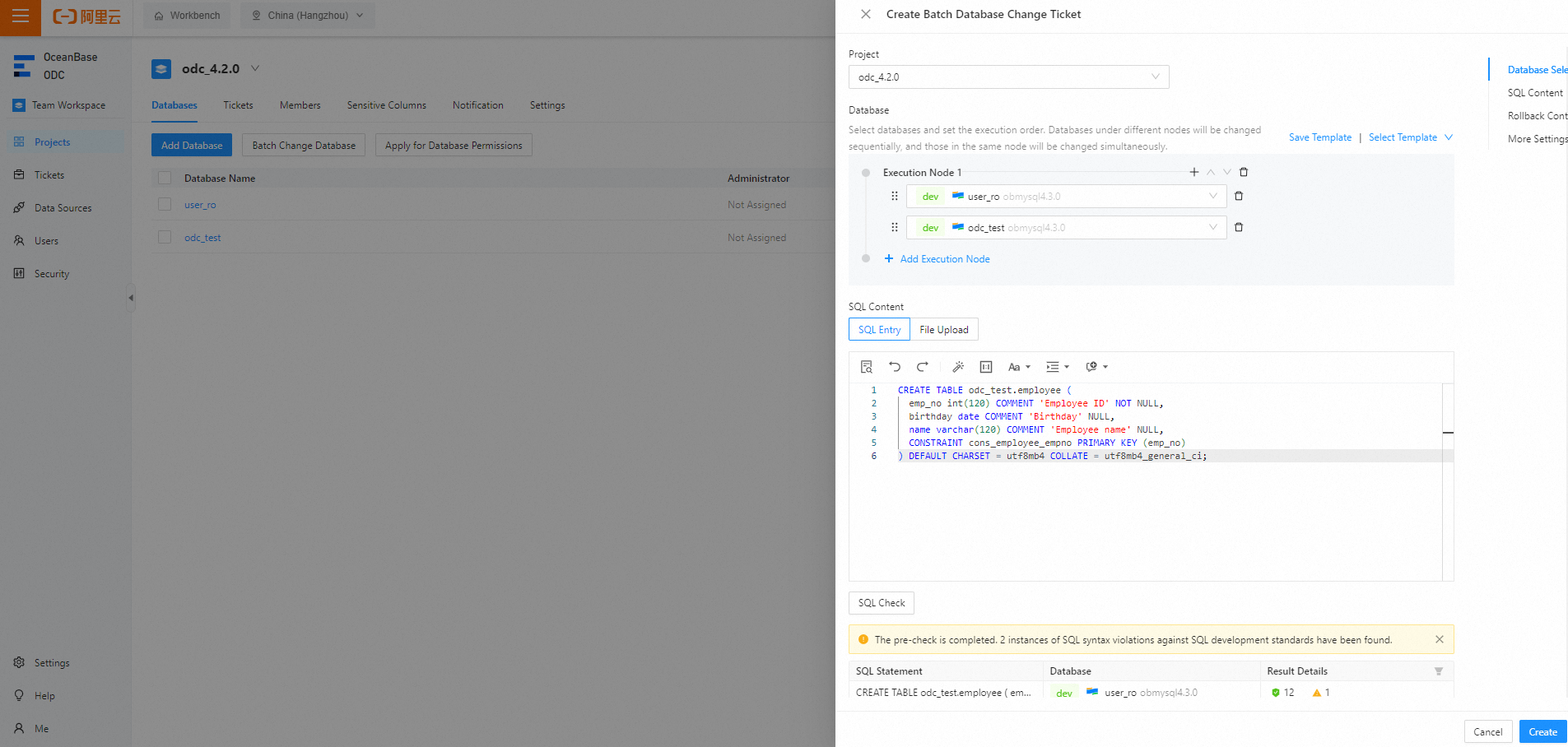This screenshot has width=1568, height=747.
Task: Undo the last edit in SQL editor
Action: click(895, 366)
